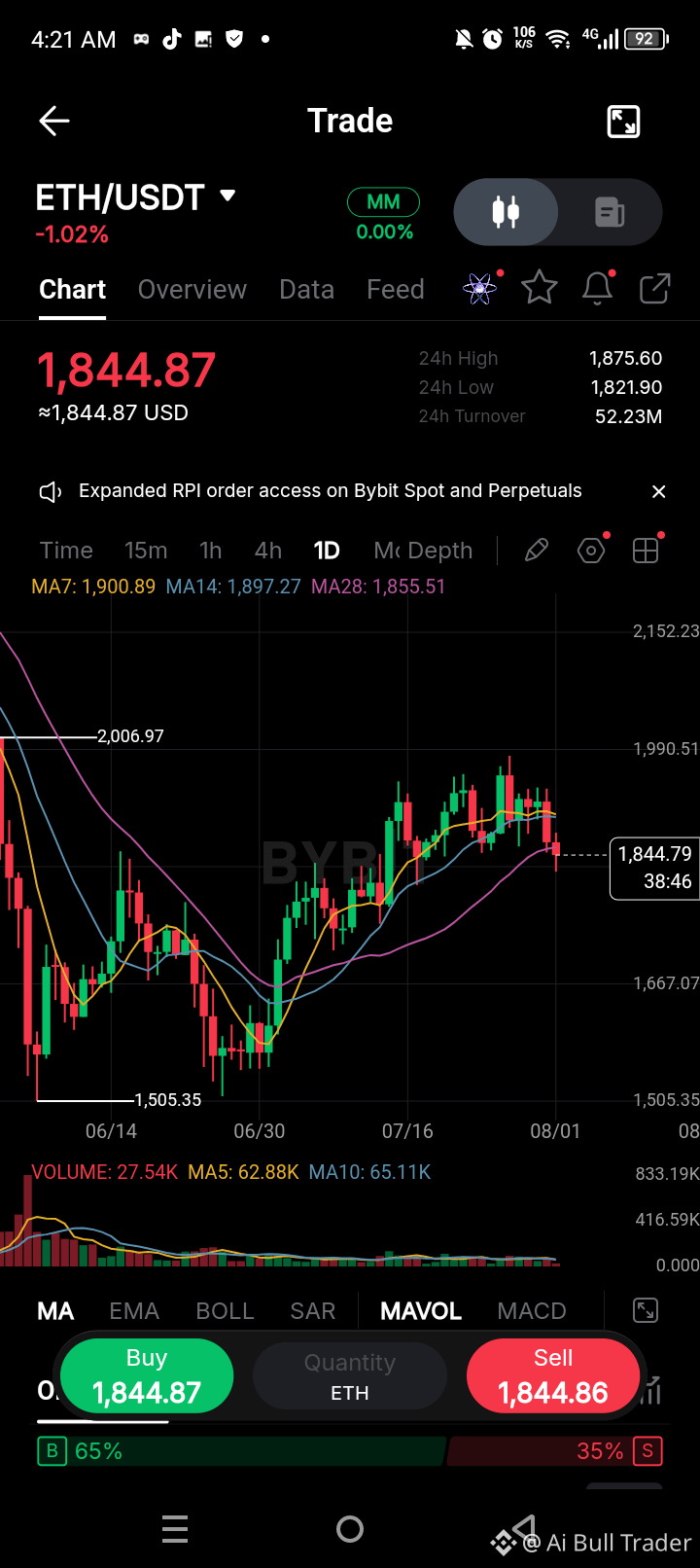Viewport: 700px width, 1568px height.
Task: Go back using the arrow icon
Action: pyautogui.click(x=54, y=122)
